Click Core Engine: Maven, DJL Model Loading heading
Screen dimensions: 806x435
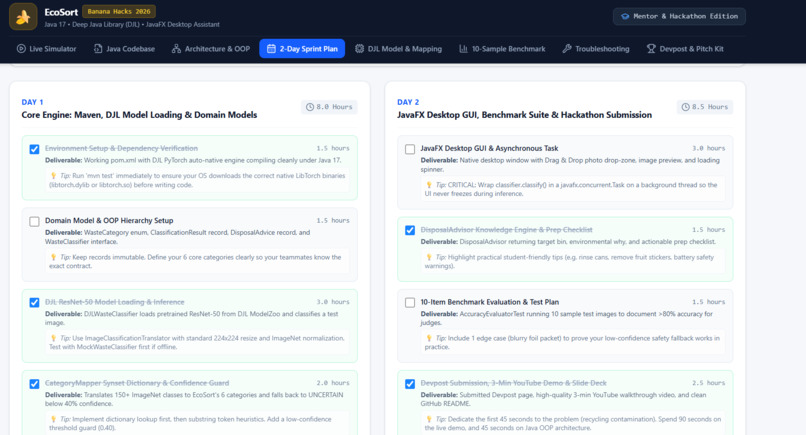point(139,115)
